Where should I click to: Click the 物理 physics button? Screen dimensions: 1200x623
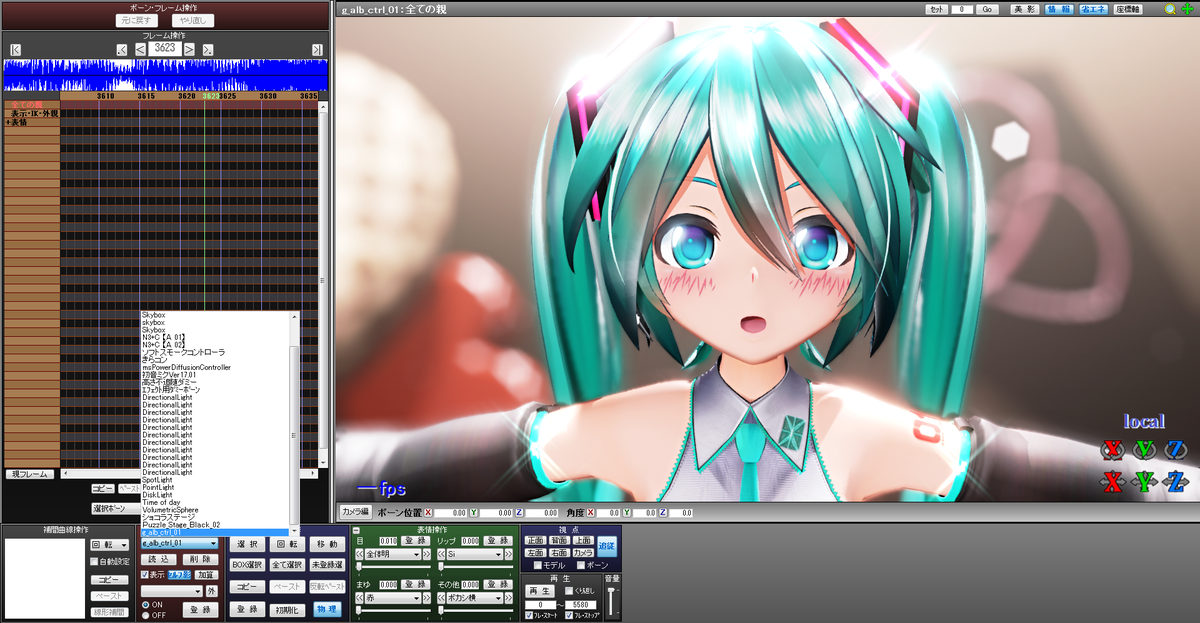(327, 609)
